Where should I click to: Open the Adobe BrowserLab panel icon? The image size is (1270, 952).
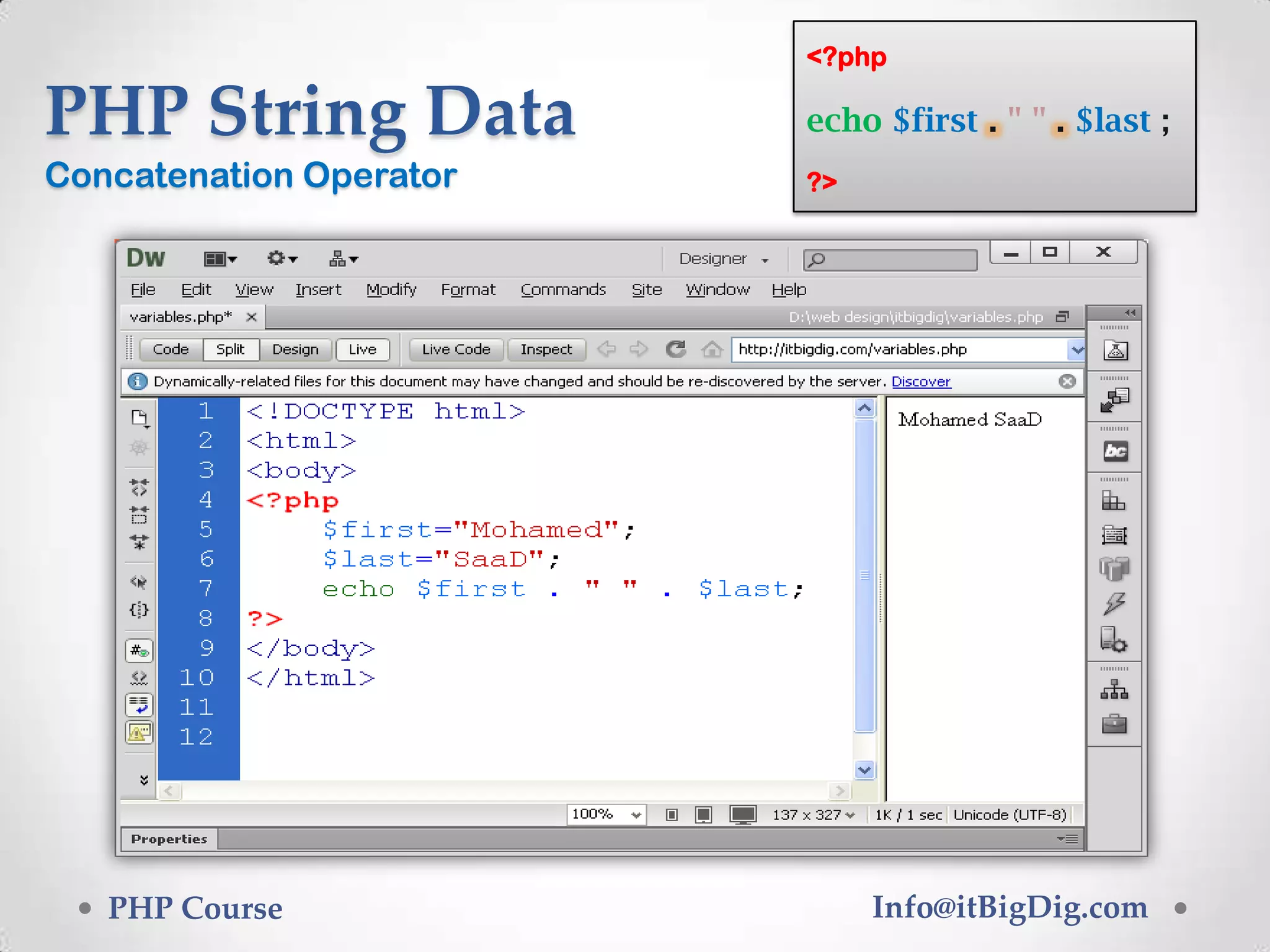tap(1115, 350)
